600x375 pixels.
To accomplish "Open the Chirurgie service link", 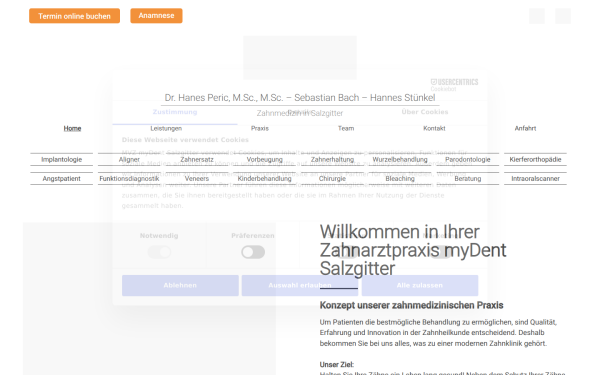I will [333, 179].
